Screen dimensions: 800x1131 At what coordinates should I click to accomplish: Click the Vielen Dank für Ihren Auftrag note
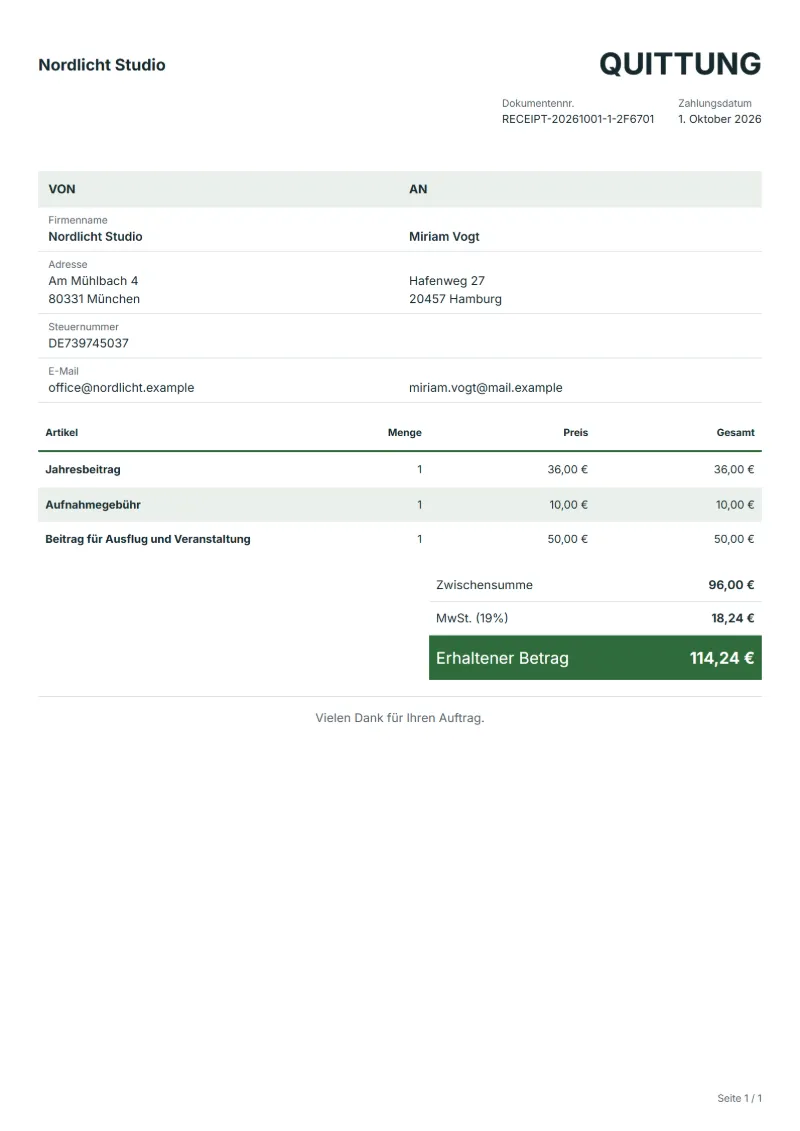[x=400, y=718]
